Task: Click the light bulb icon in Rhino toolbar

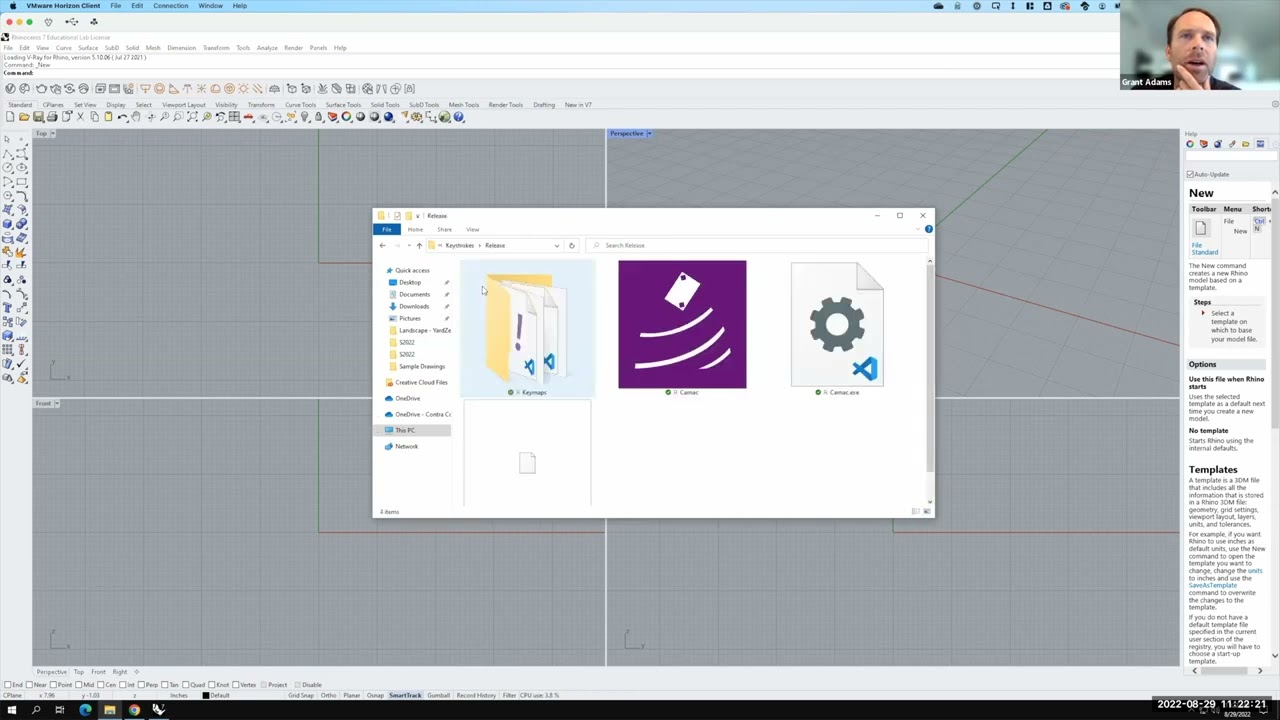Action: tap(305, 117)
